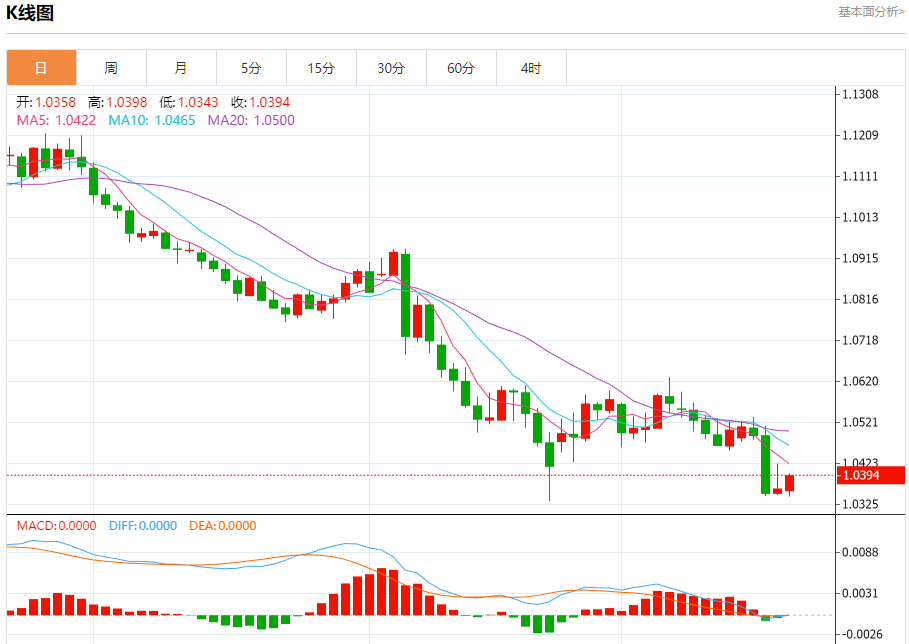The height and width of the screenshot is (644, 909).
Task: Select the 日 daily chart tab
Action: 41,68
